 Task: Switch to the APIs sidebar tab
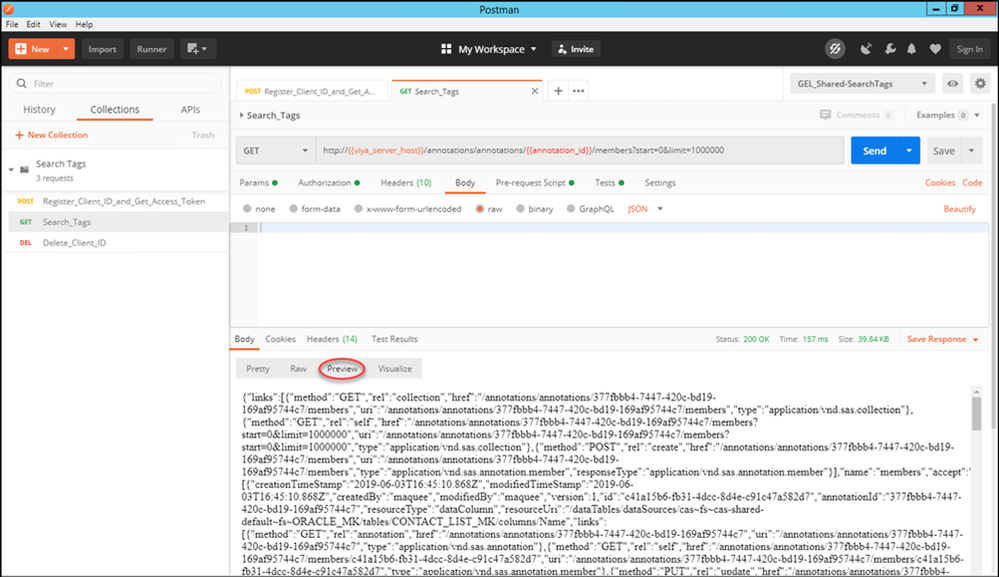click(190, 110)
